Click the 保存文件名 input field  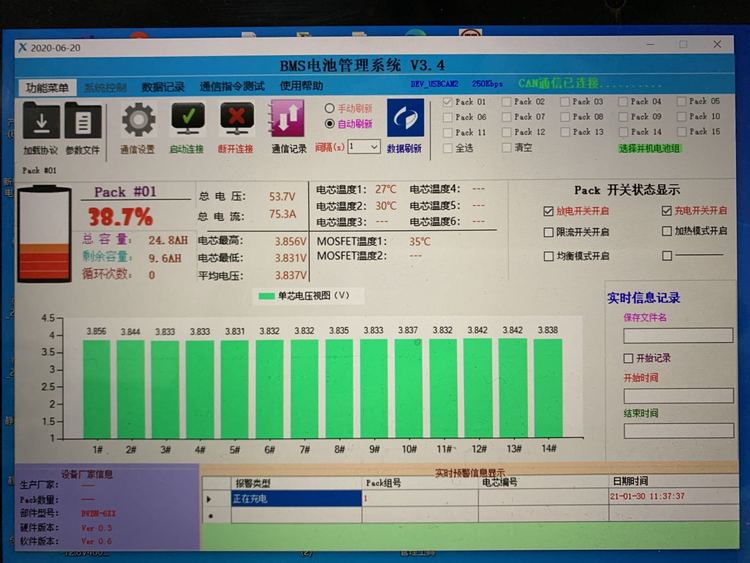coord(678,335)
